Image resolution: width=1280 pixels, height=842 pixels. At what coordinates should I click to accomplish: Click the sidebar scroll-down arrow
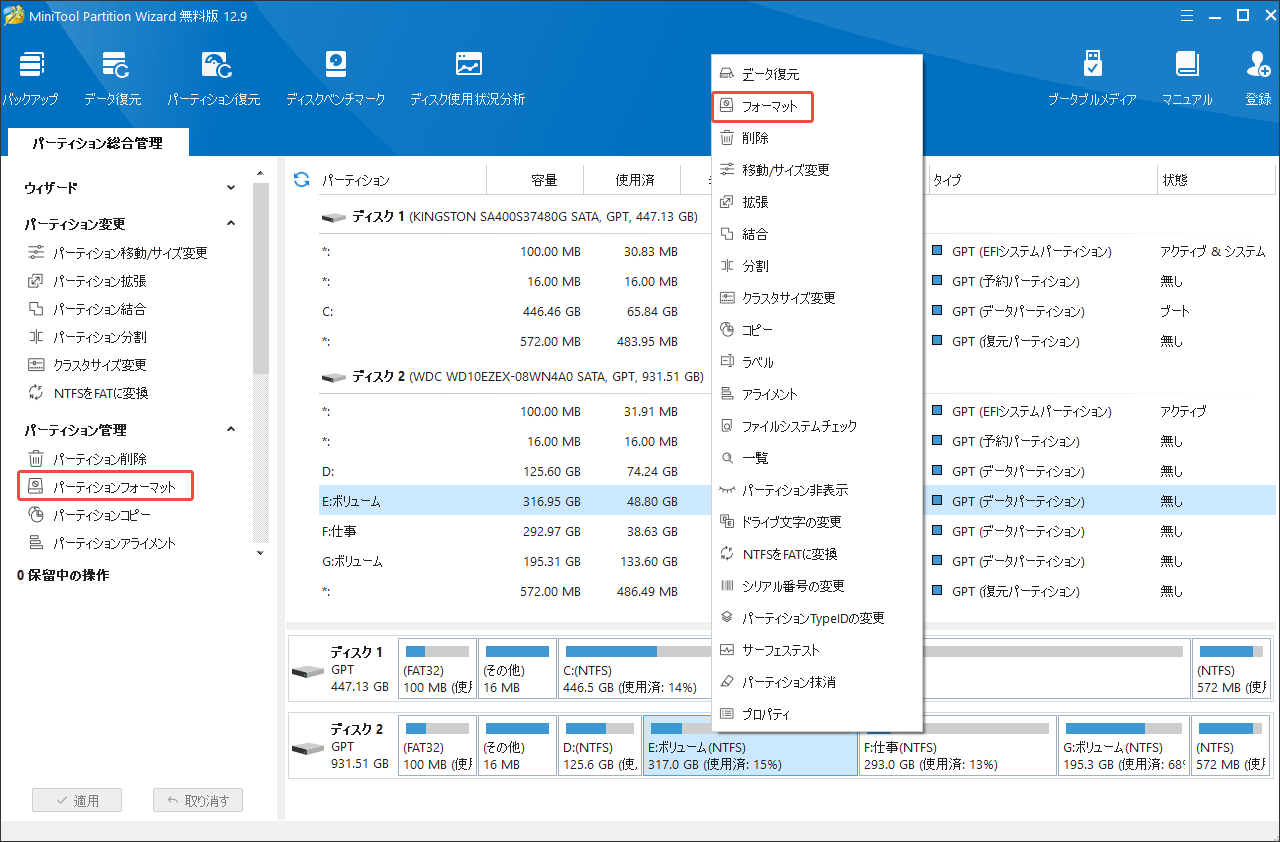[x=261, y=552]
